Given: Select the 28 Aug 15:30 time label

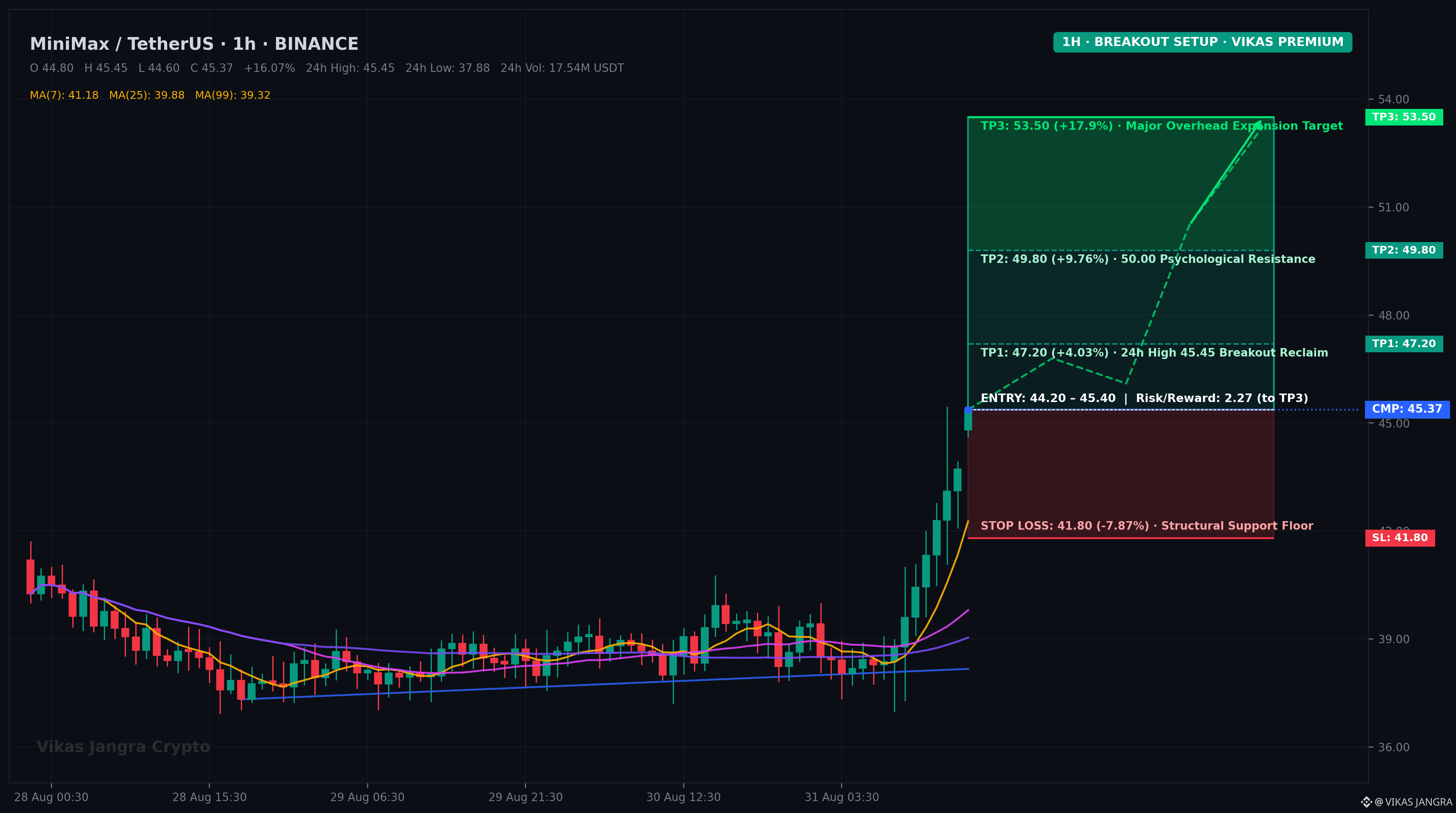Looking at the screenshot, I should [209, 797].
